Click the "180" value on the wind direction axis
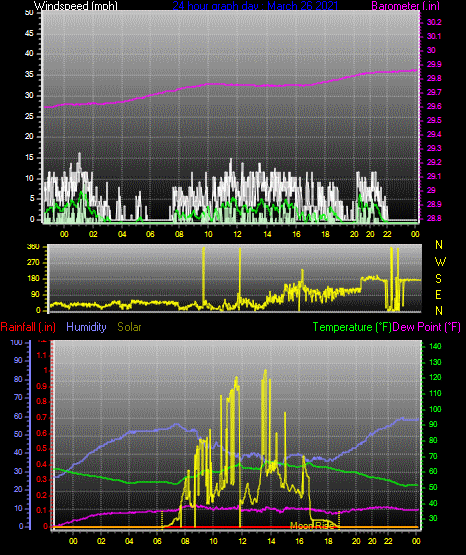The image size is (466, 555). pos(33,279)
